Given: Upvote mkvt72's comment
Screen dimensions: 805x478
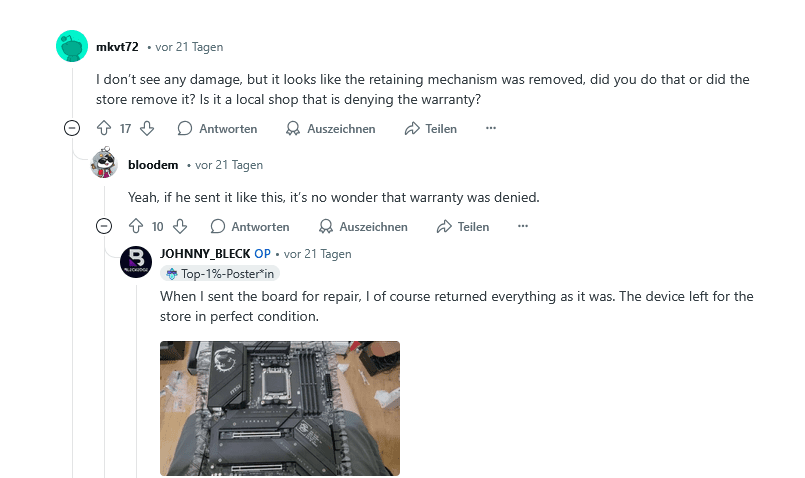Looking at the screenshot, I should (x=104, y=129).
